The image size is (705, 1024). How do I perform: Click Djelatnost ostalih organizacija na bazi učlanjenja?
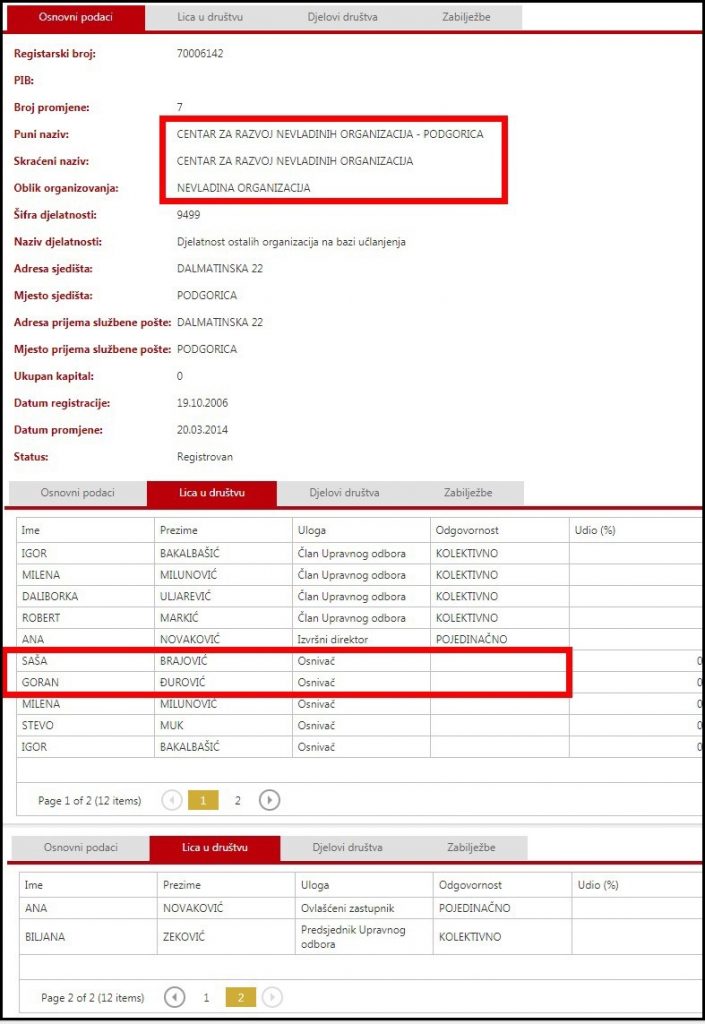[291, 242]
